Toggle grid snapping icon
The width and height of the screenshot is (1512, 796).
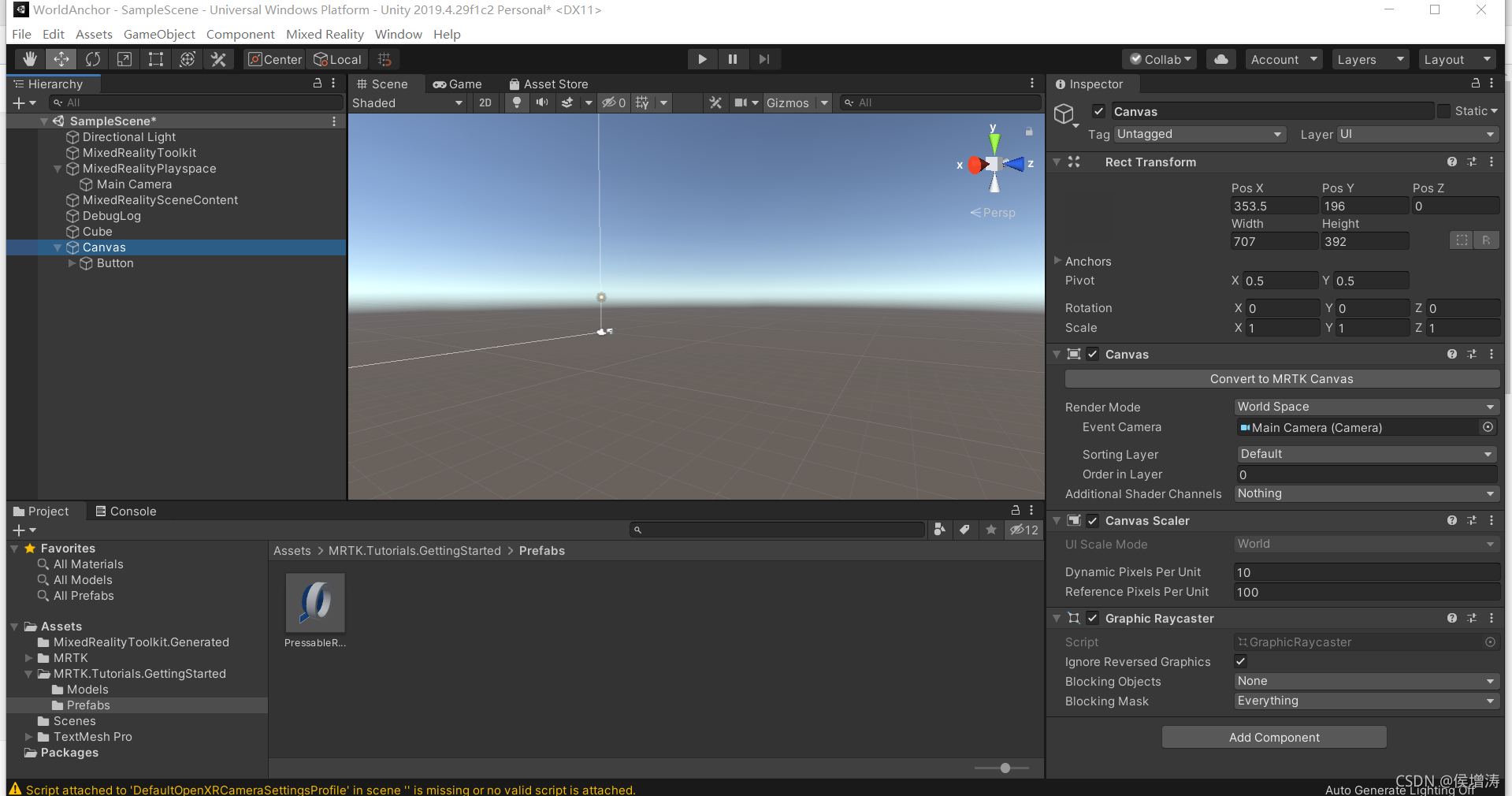click(385, 59)
